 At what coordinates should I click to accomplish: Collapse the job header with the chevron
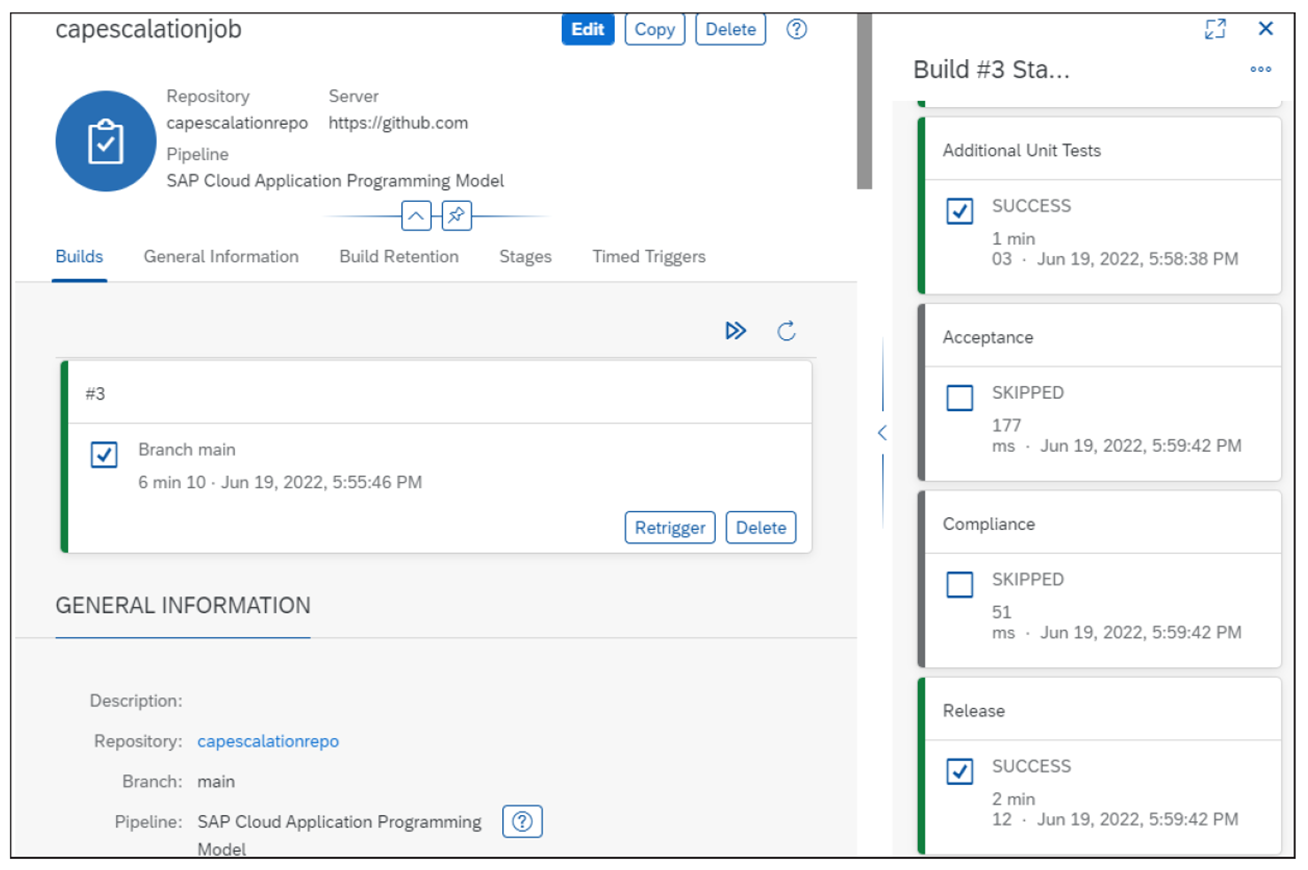pyautogui.click(x=415, y=216)
